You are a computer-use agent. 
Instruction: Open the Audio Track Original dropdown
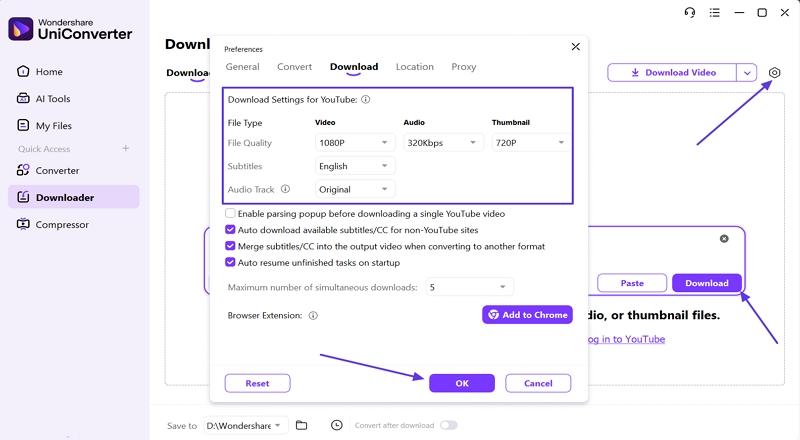coord(354,189)
